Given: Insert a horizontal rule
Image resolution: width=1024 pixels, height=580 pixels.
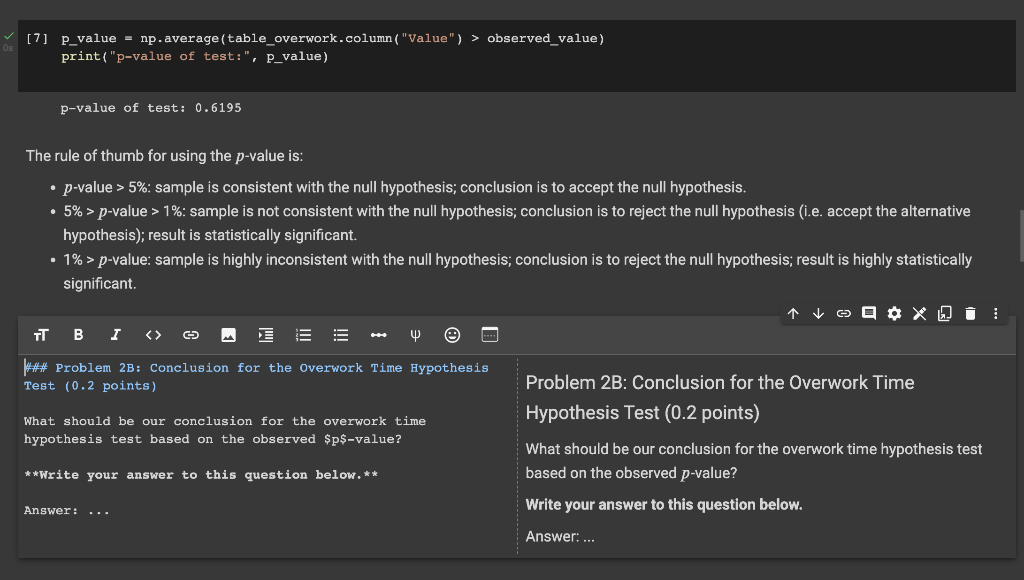Looking at the screenshot, I should click(378, 335).
